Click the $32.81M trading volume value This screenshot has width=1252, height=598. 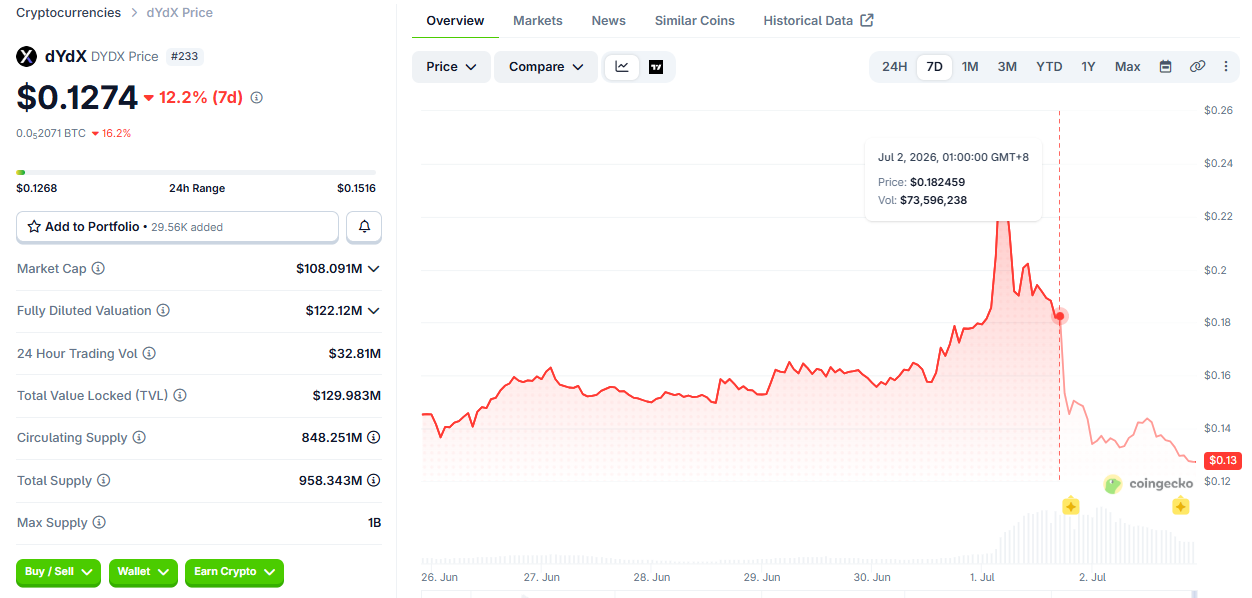[x=355, y=354]
